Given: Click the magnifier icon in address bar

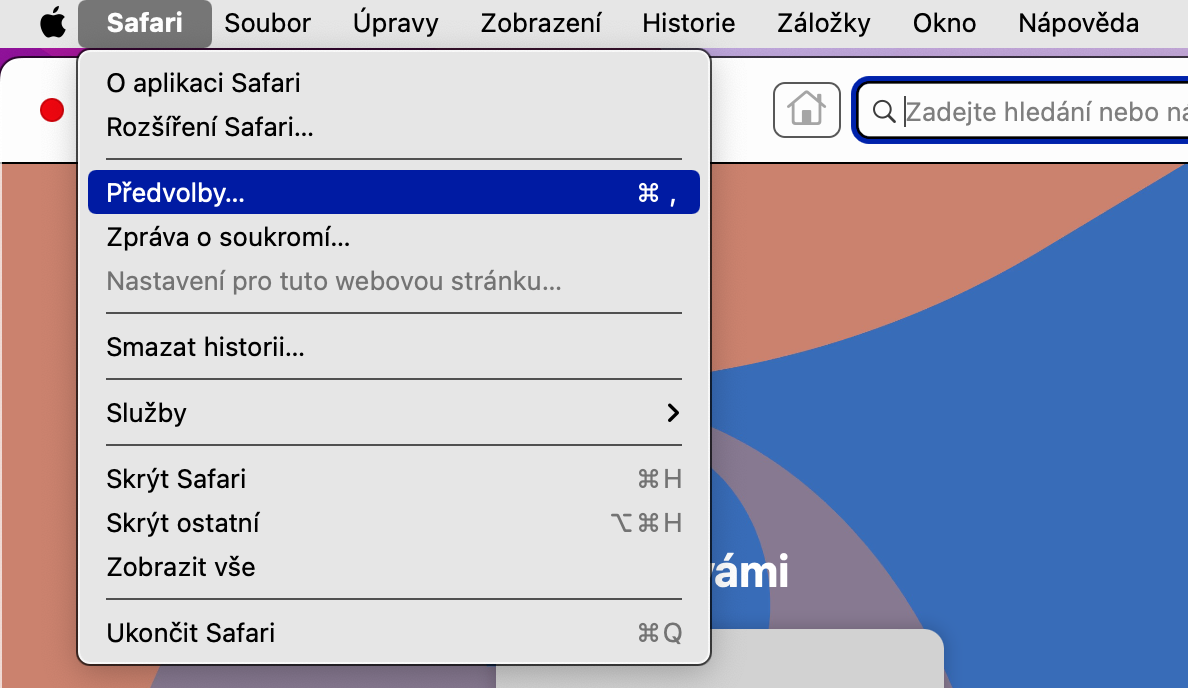Looking at the screenshot, I should (x=883, y=111).
